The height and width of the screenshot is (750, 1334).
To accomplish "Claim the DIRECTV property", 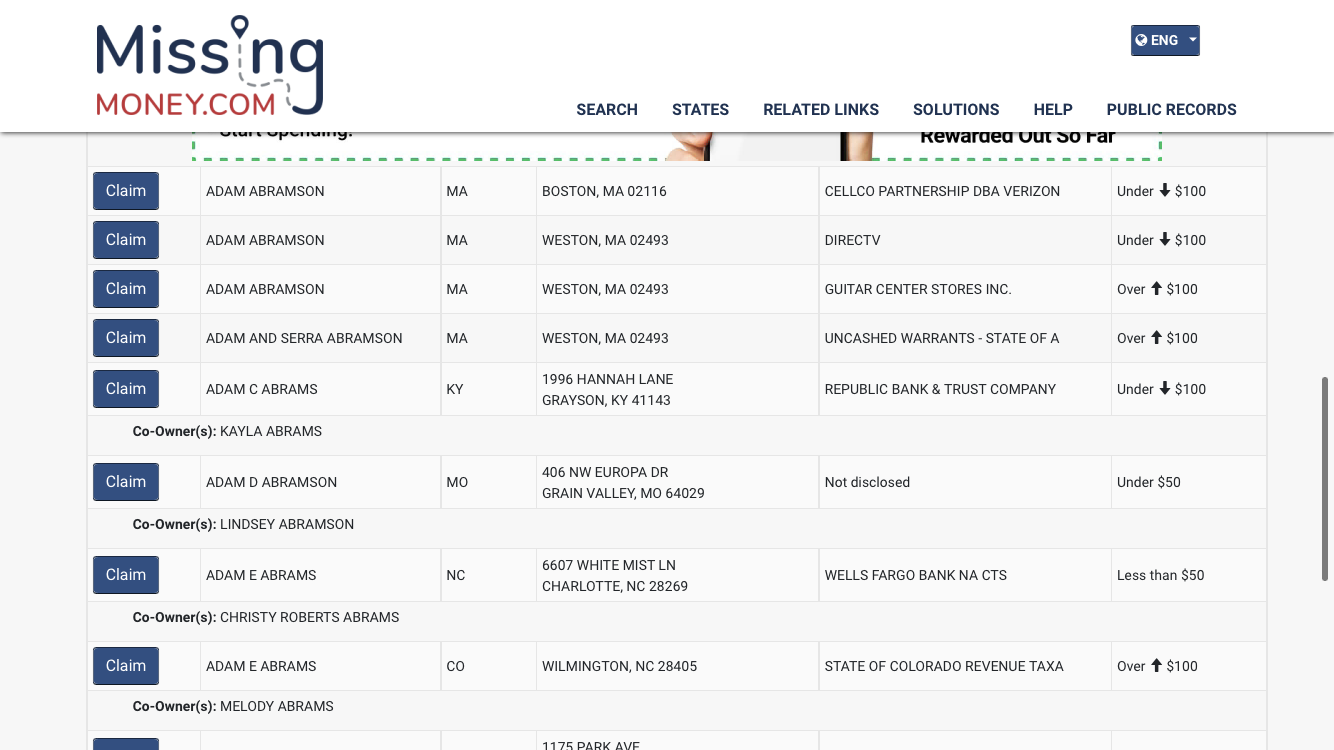I will click(126, 240).
